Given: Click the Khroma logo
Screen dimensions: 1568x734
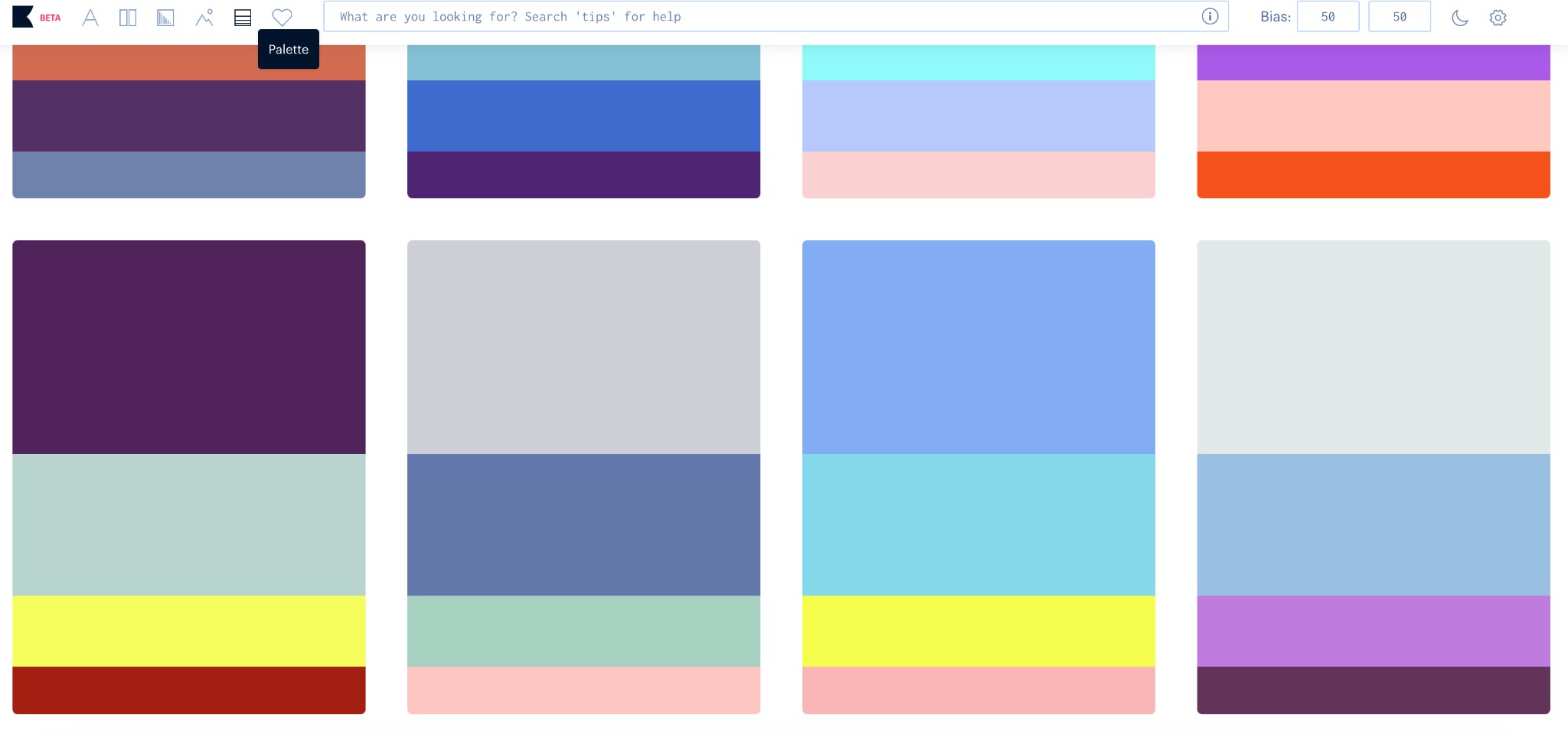Looking at the screenshot, I should click(x=24, y=16).
